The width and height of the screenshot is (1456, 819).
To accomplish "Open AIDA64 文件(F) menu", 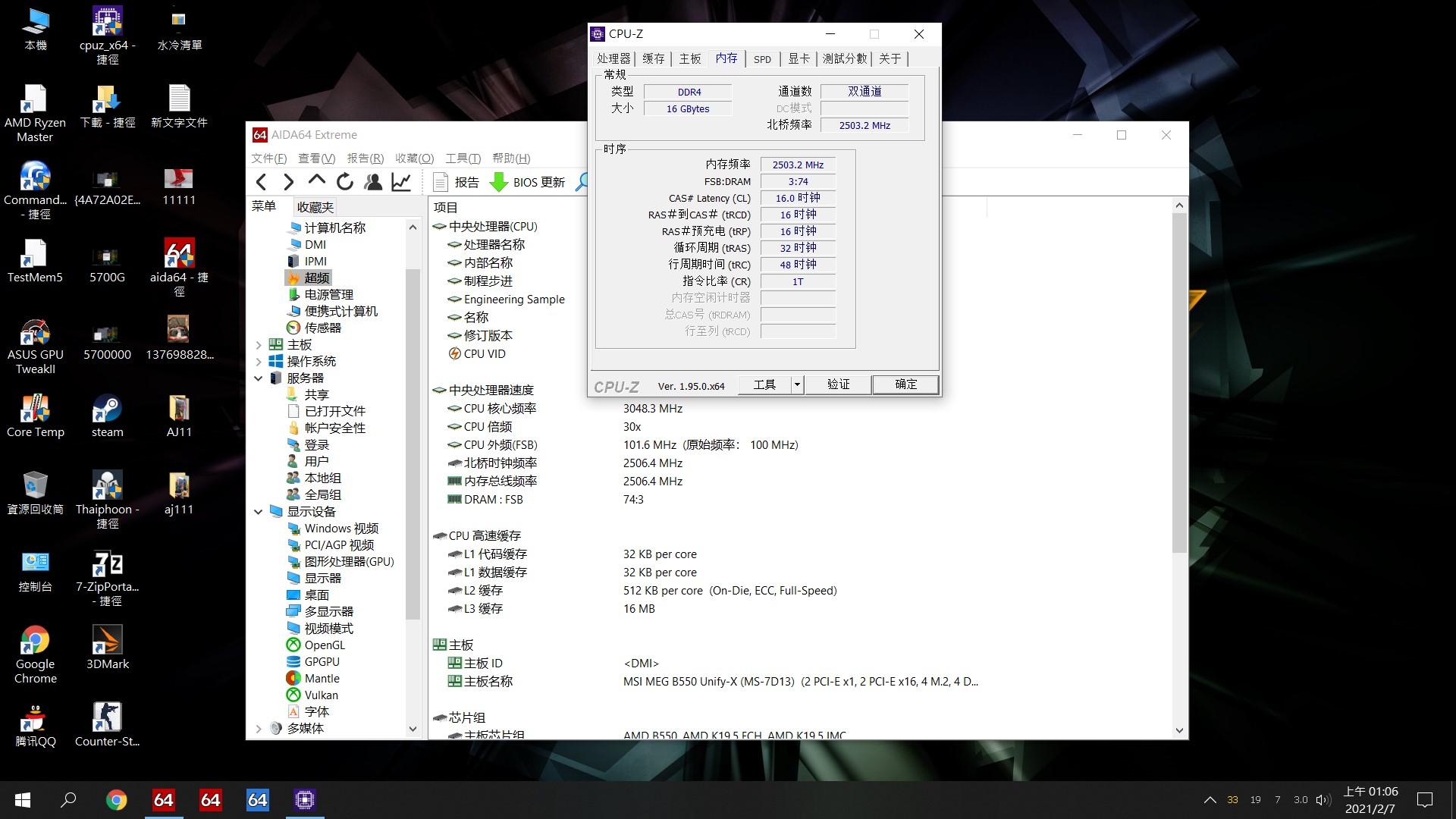I will click(x=269, y=158).
